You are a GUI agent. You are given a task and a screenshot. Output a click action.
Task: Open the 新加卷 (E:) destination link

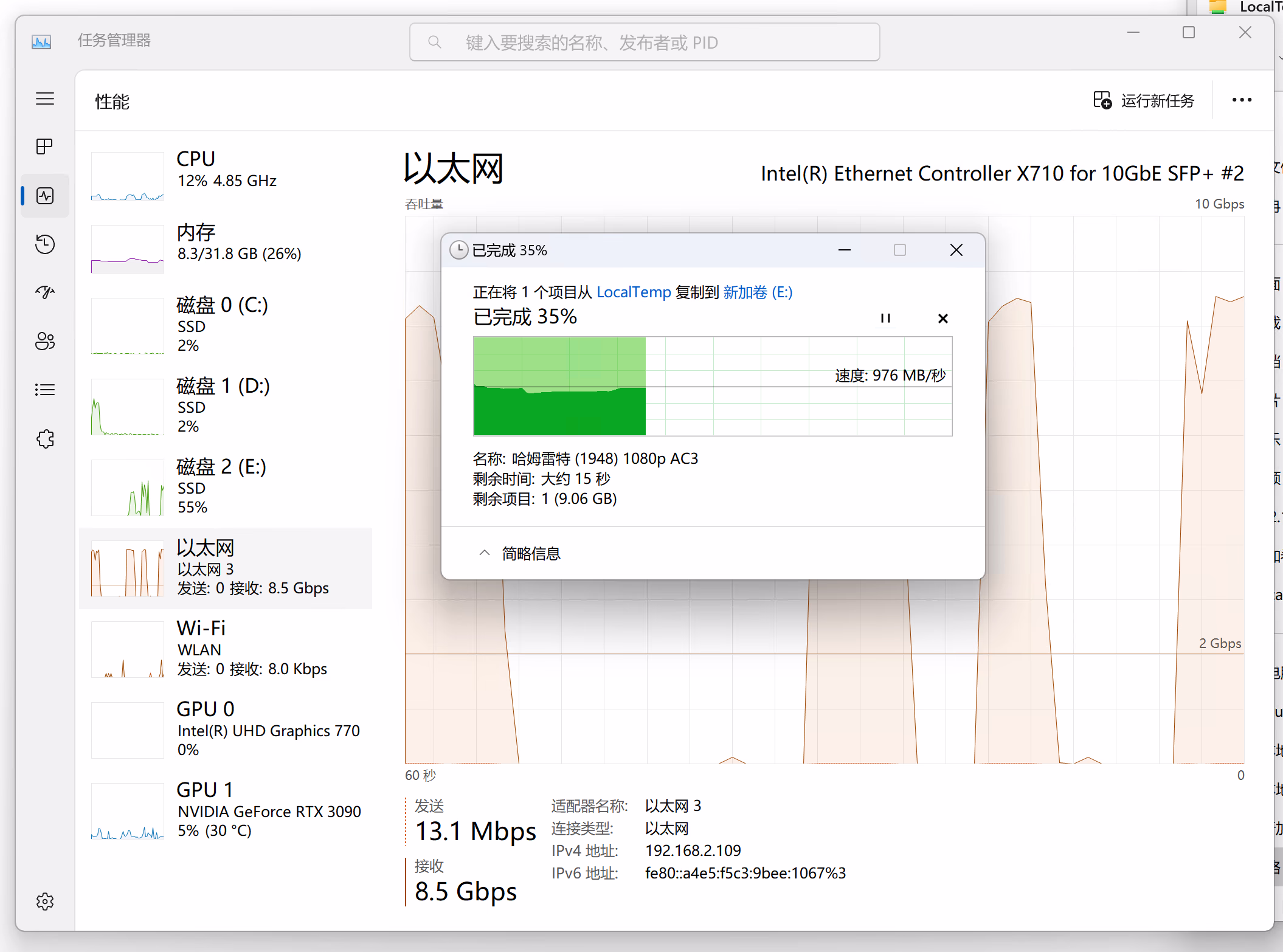(x=758, y=292)
